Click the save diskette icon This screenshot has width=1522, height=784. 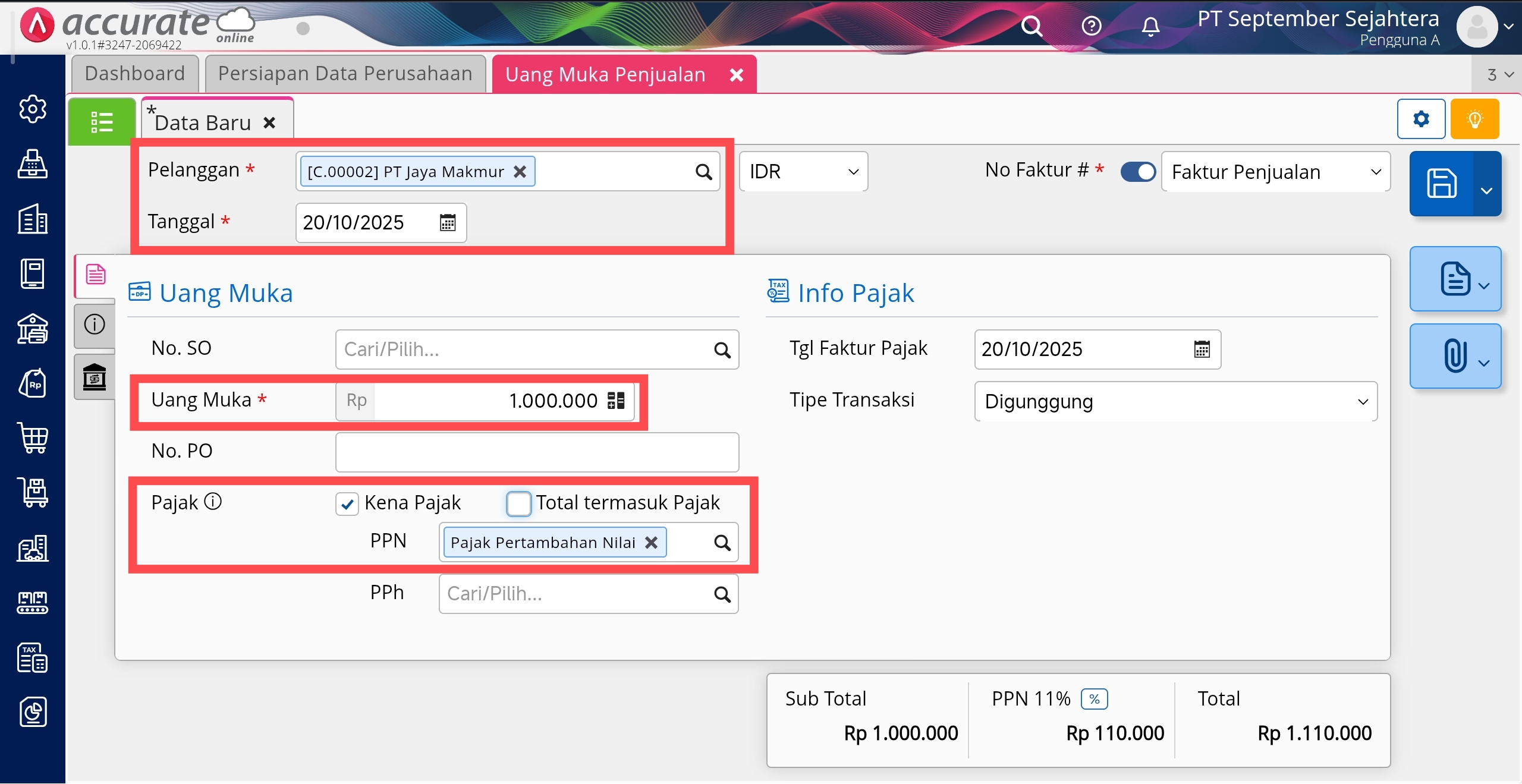click(x=1441, y=183)
